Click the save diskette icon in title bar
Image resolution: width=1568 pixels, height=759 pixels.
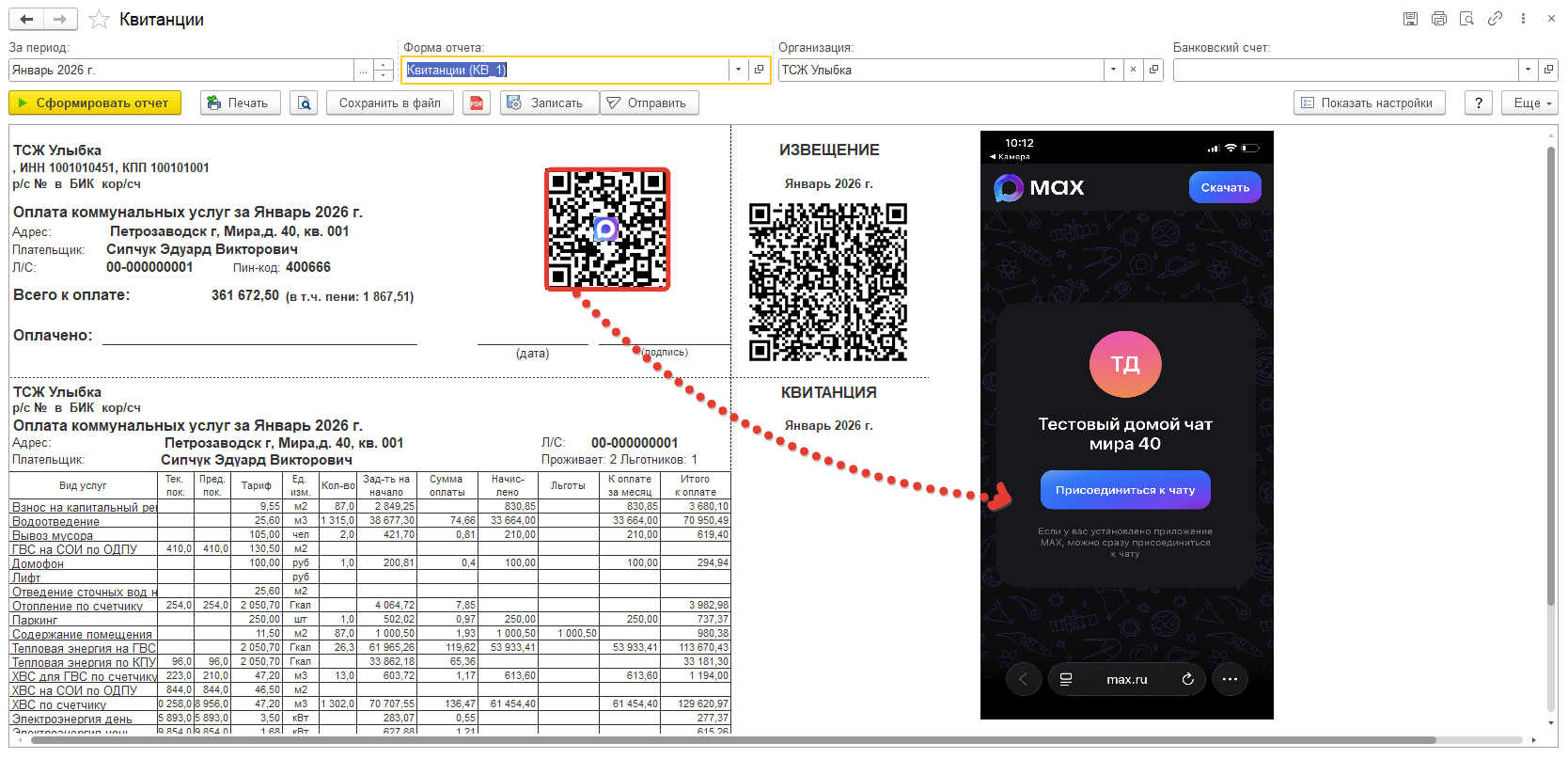coord(1410,19)
